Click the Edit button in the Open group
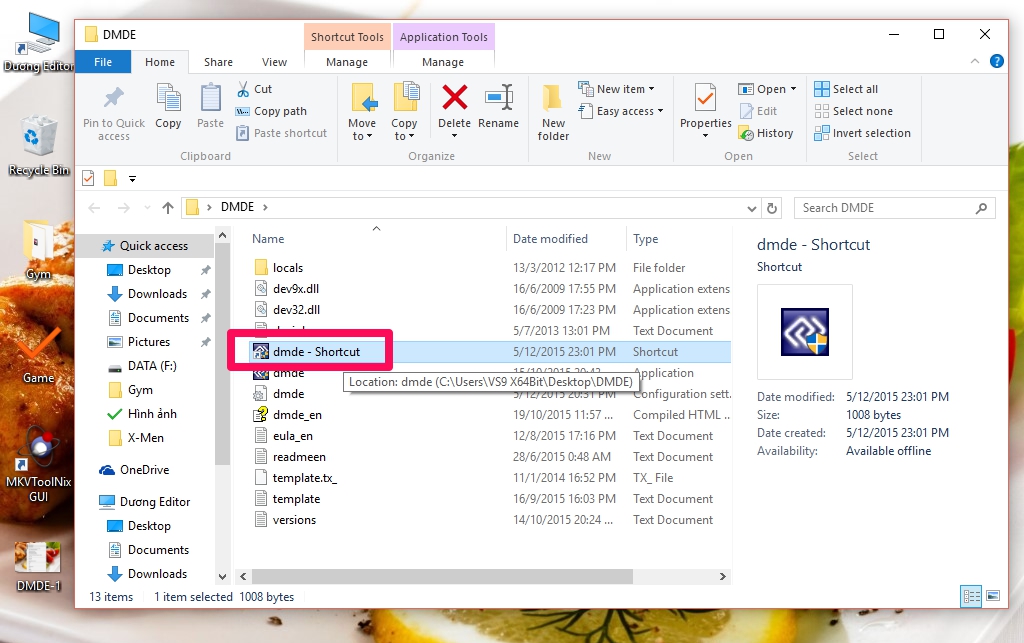 tap(758, 111)
